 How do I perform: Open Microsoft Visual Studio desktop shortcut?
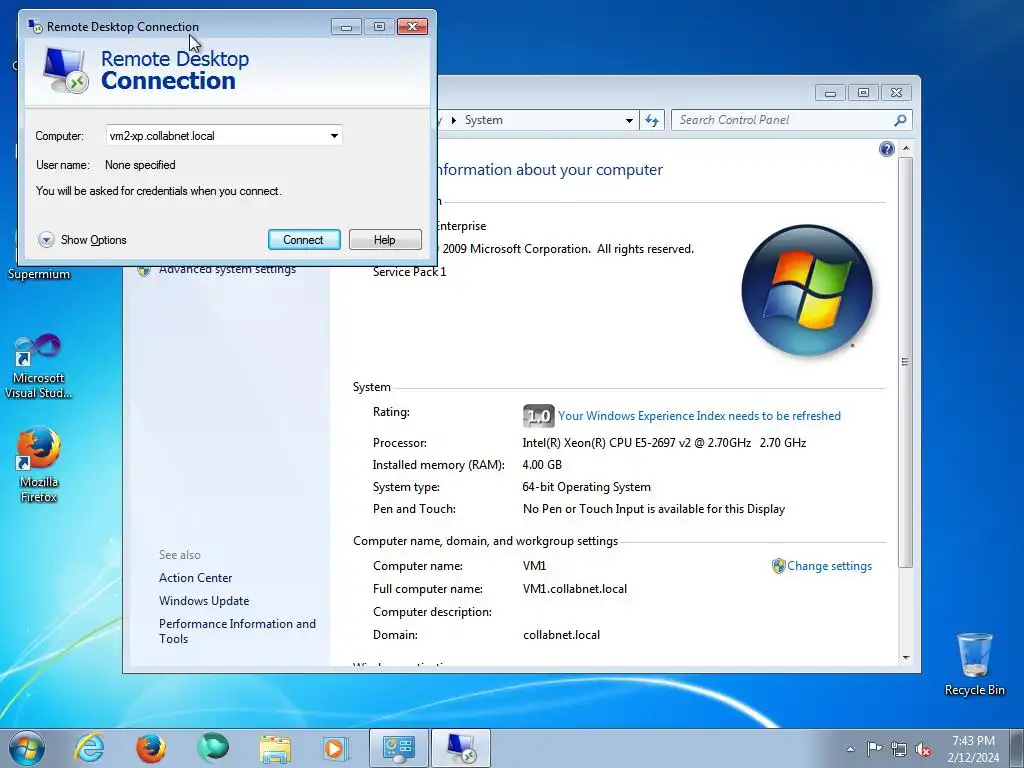point(39,366)
